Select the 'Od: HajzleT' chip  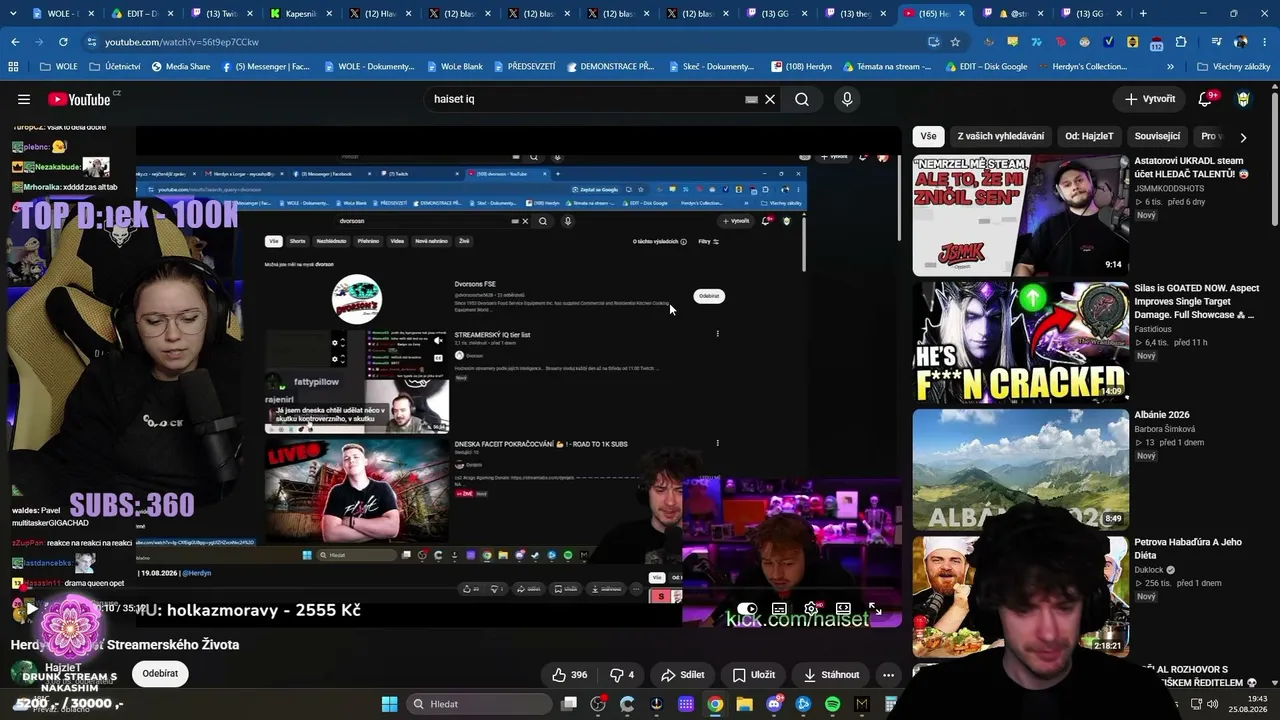(1089, 136)
